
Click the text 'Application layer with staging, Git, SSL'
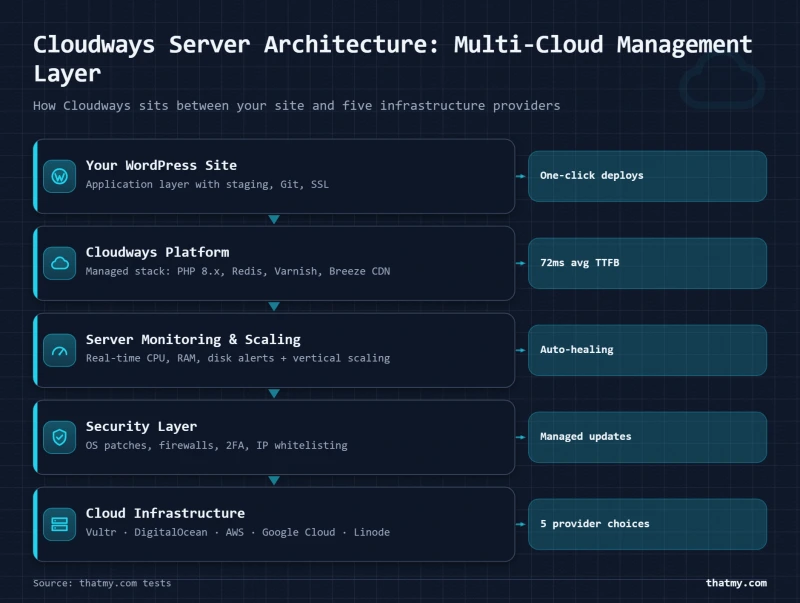207,184
